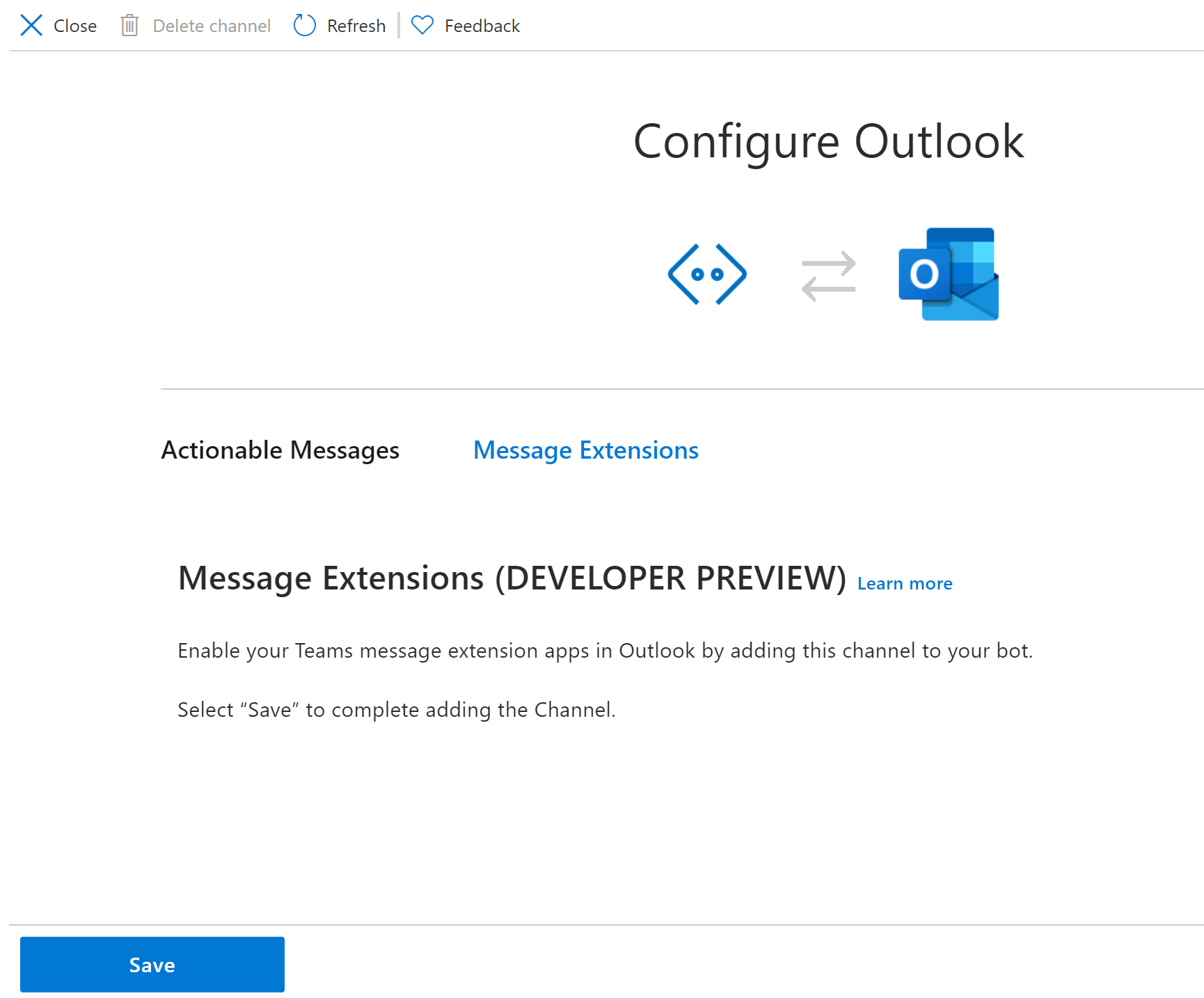Click the bidirectional exchange arrows icon
The image size is (1204, 998).
click(829, 276)
